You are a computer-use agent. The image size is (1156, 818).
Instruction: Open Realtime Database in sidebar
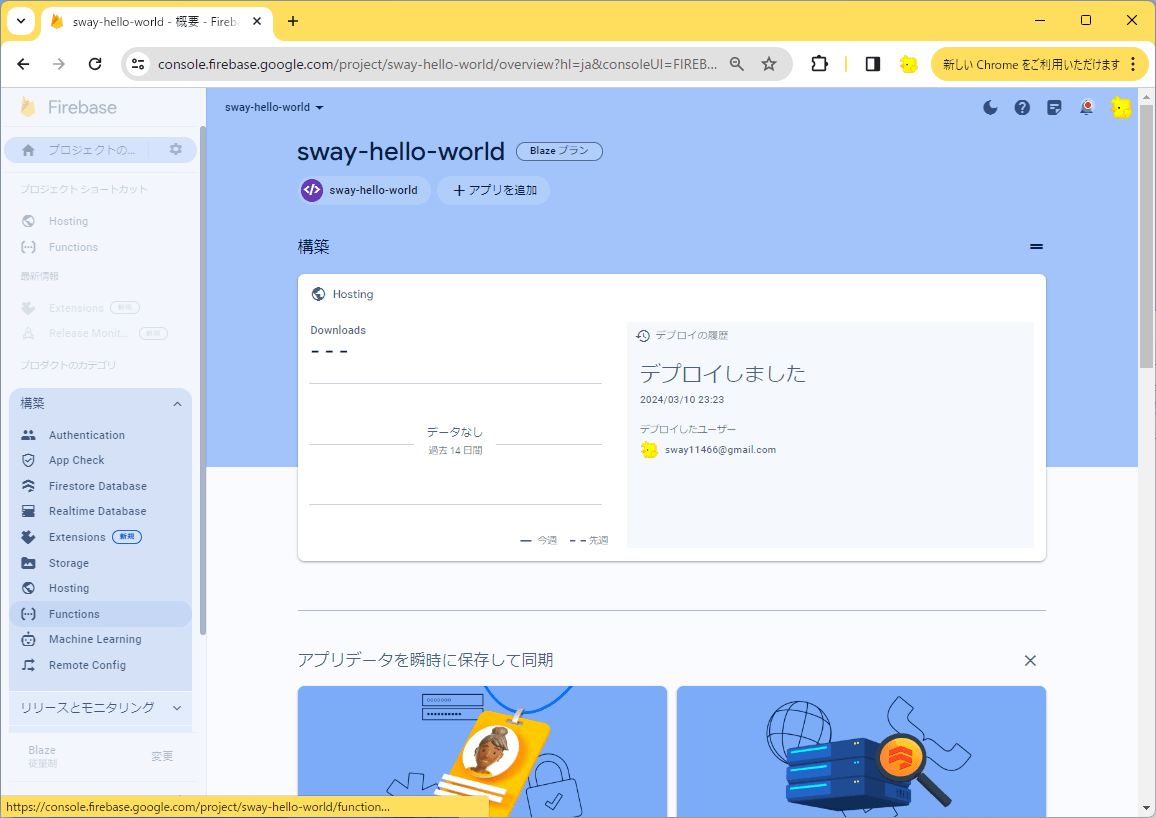tap(100, 511)
